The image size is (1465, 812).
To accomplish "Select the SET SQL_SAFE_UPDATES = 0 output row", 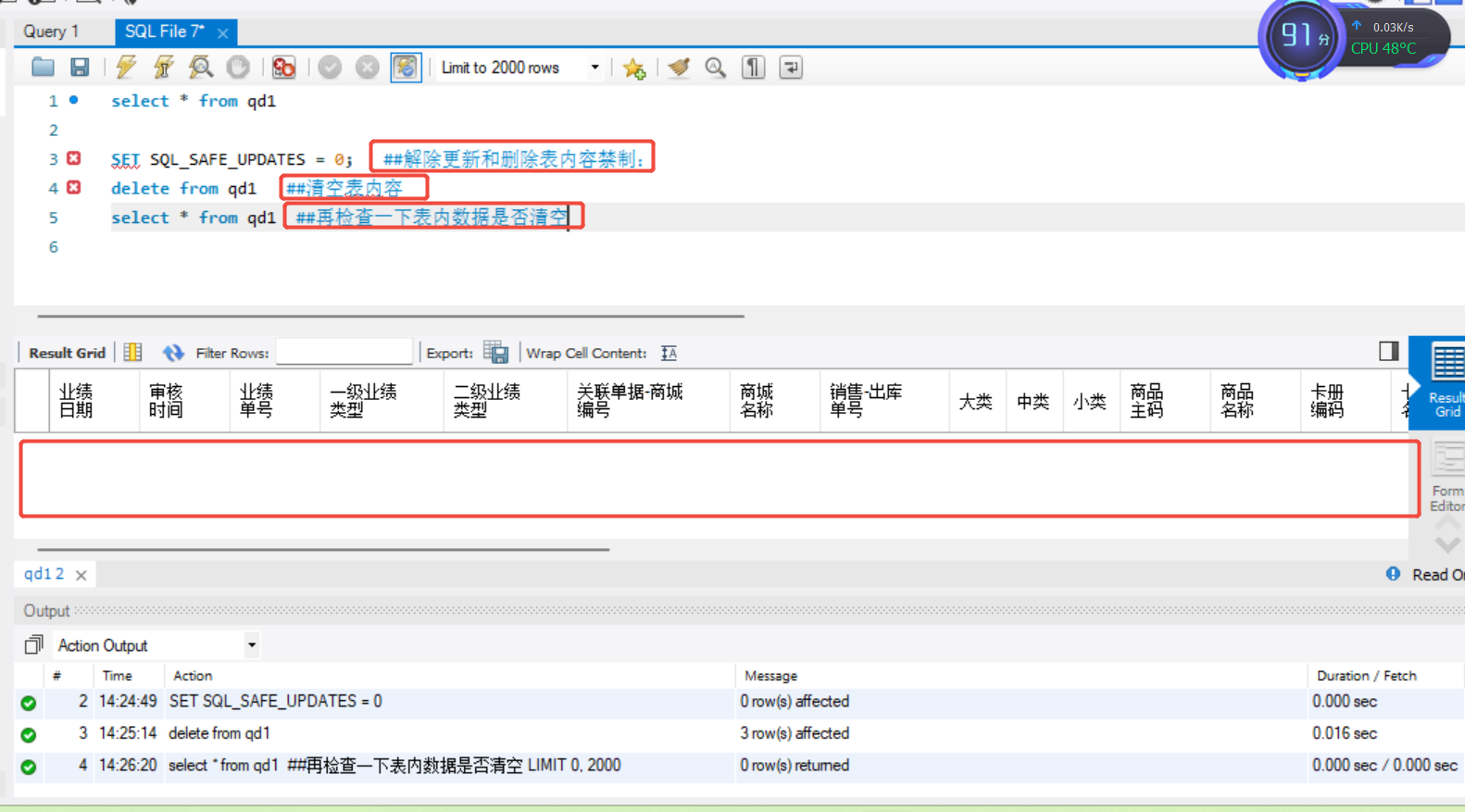I will [x=739, y=702].
